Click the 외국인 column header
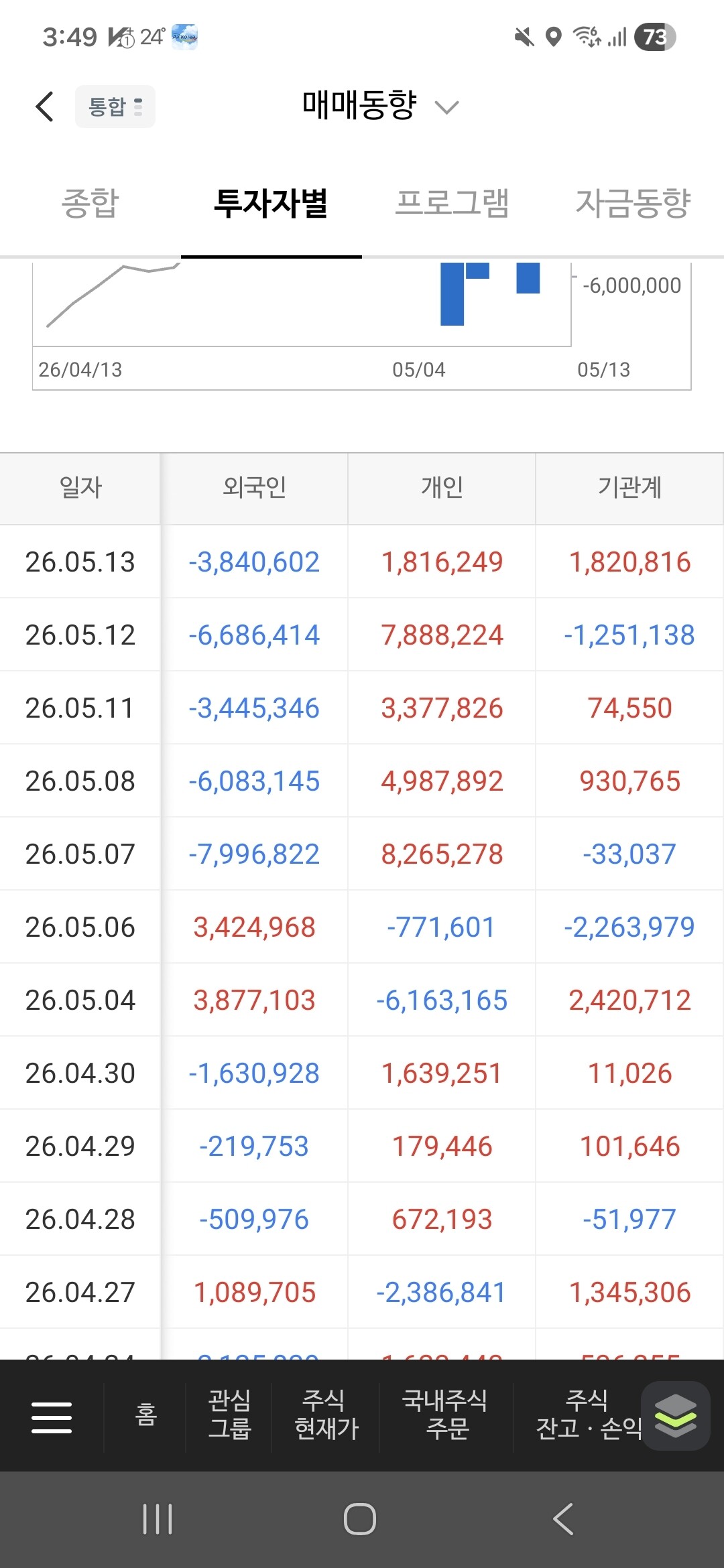 [x=254, y=488]
